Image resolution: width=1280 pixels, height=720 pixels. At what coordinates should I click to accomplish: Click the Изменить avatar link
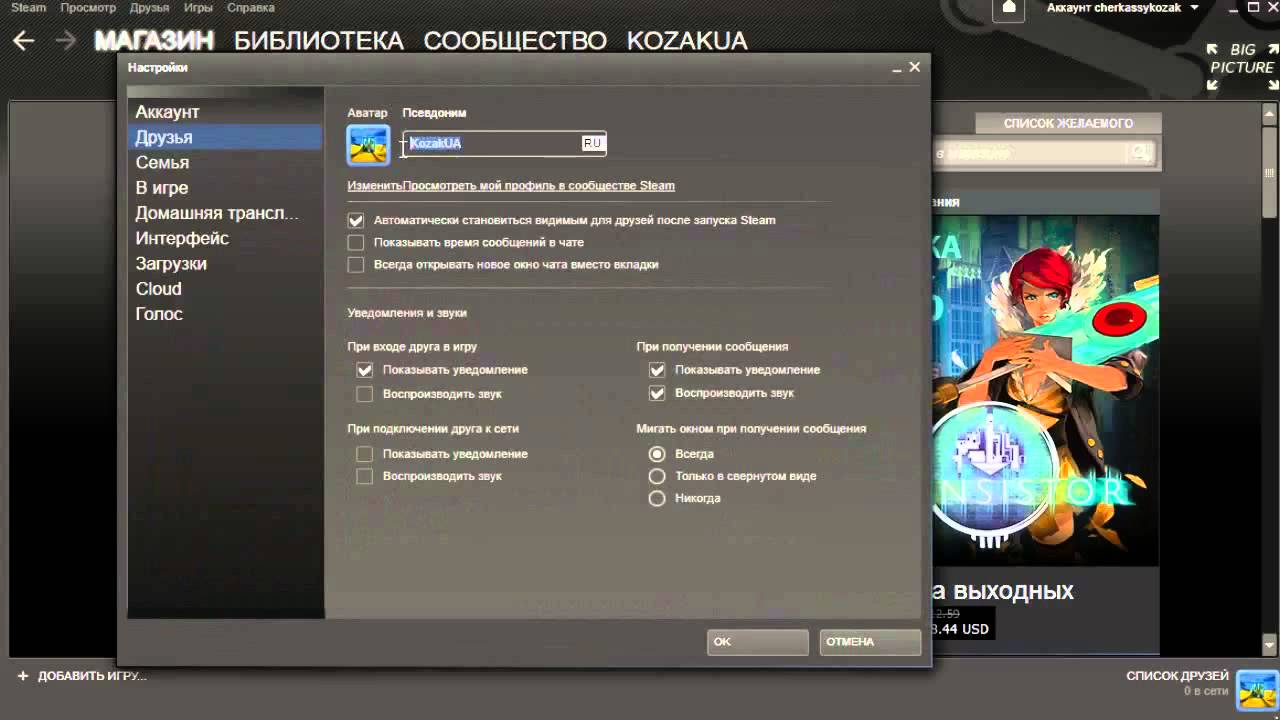[x=374, y=186]
